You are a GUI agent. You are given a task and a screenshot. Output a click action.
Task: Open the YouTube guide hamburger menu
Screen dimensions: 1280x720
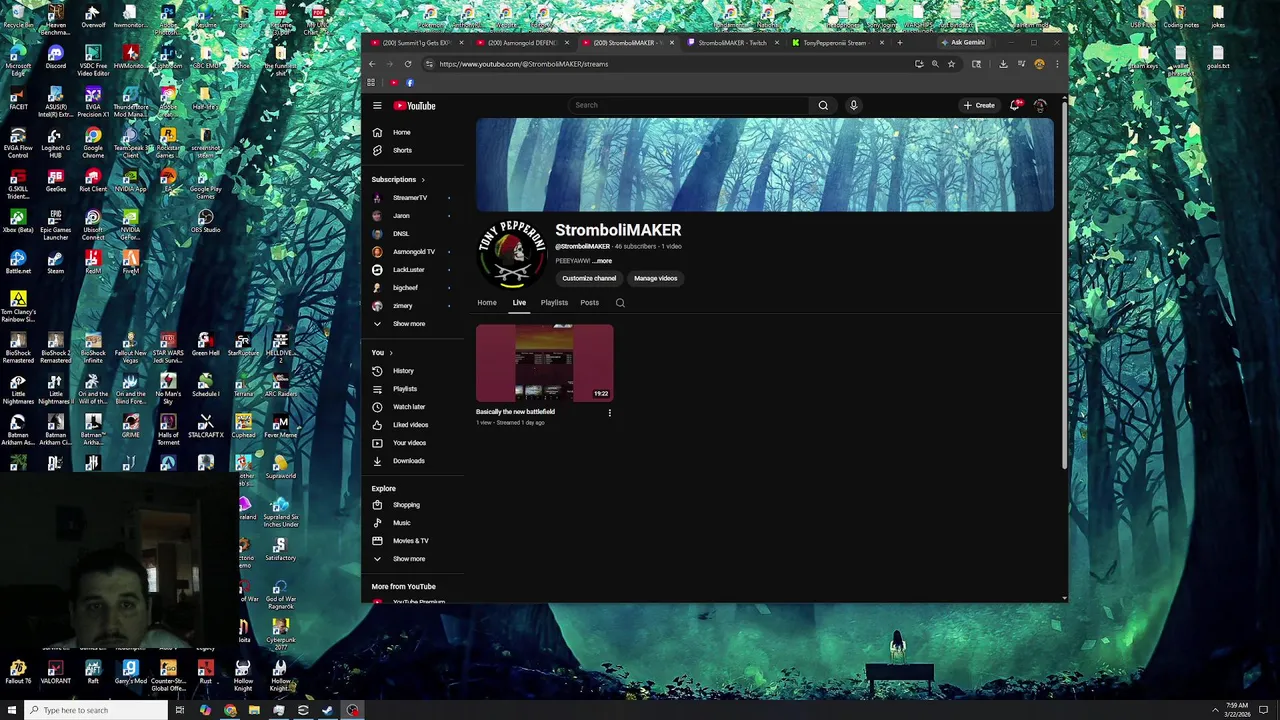tap(377, 105)
